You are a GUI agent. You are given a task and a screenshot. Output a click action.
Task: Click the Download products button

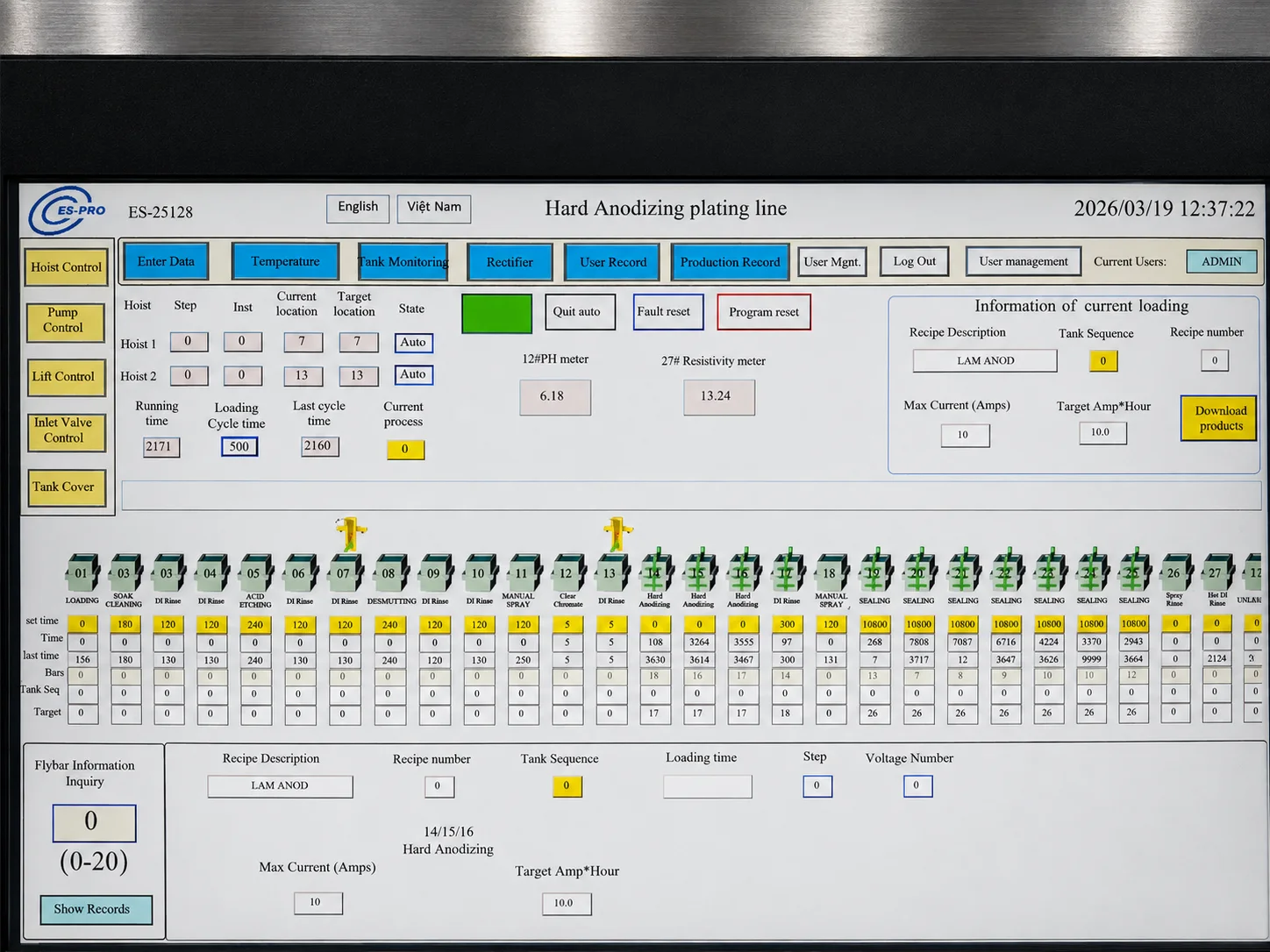[1221, 418]
